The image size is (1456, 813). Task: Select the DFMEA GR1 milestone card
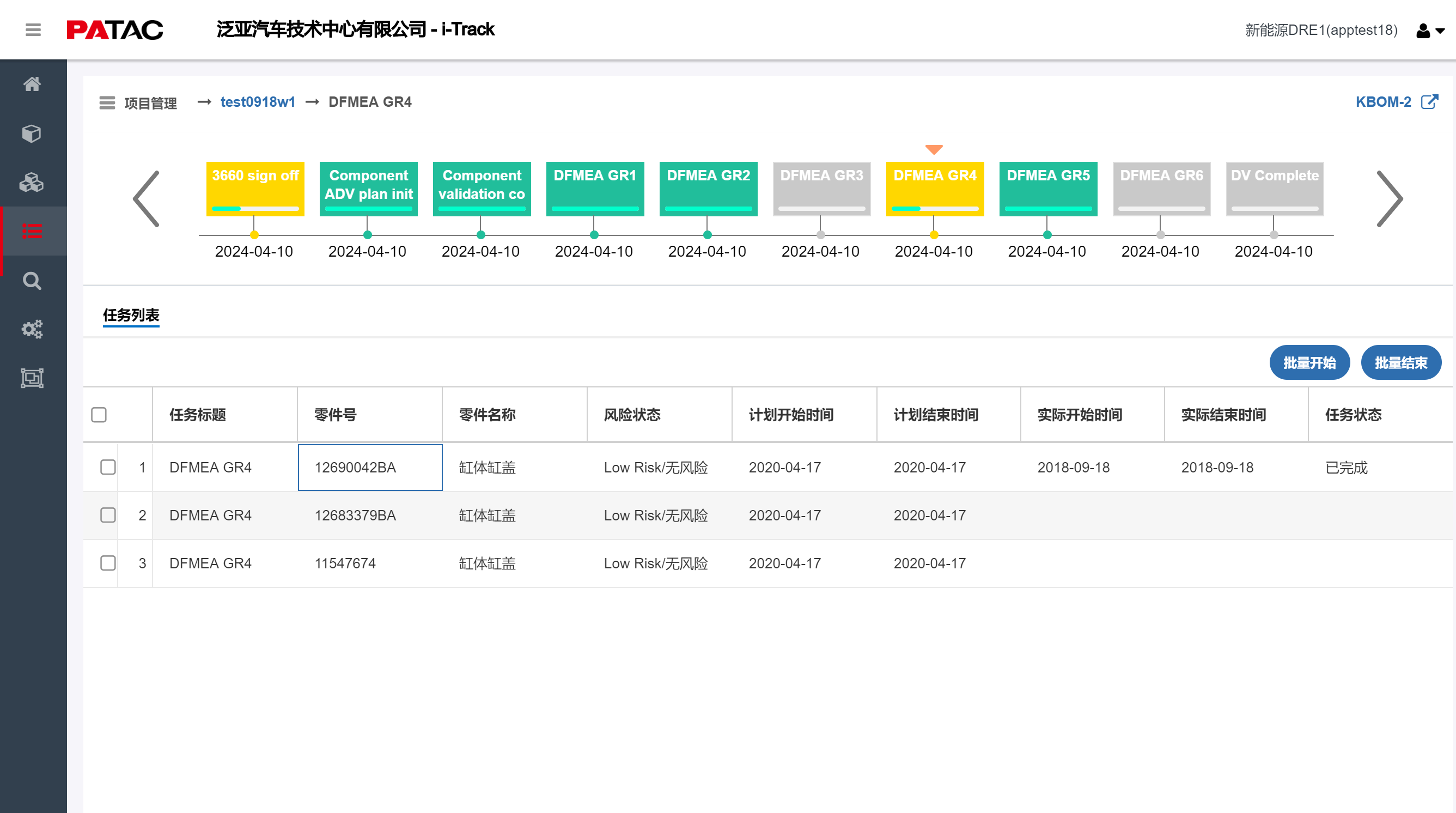point(595,189)
